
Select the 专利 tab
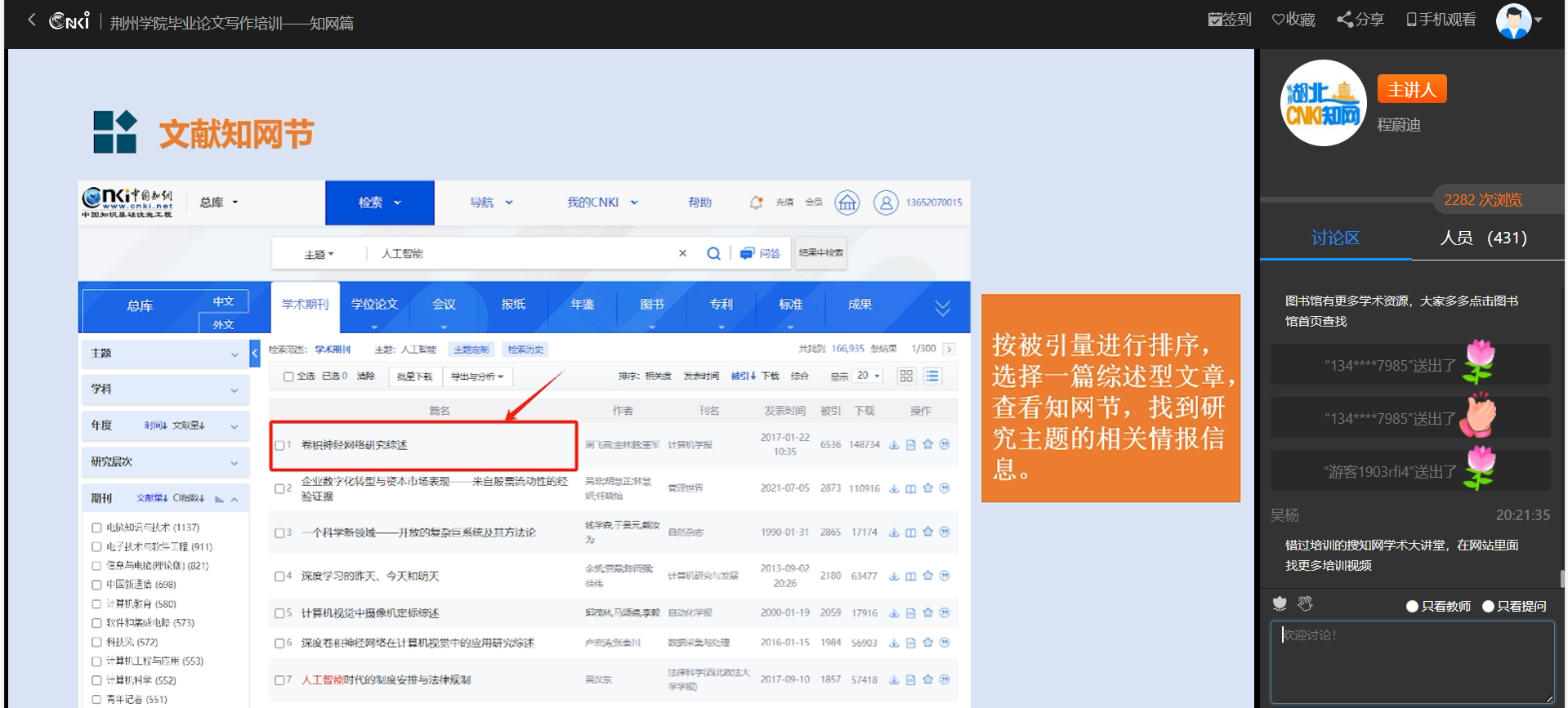[x=721, y=306]
